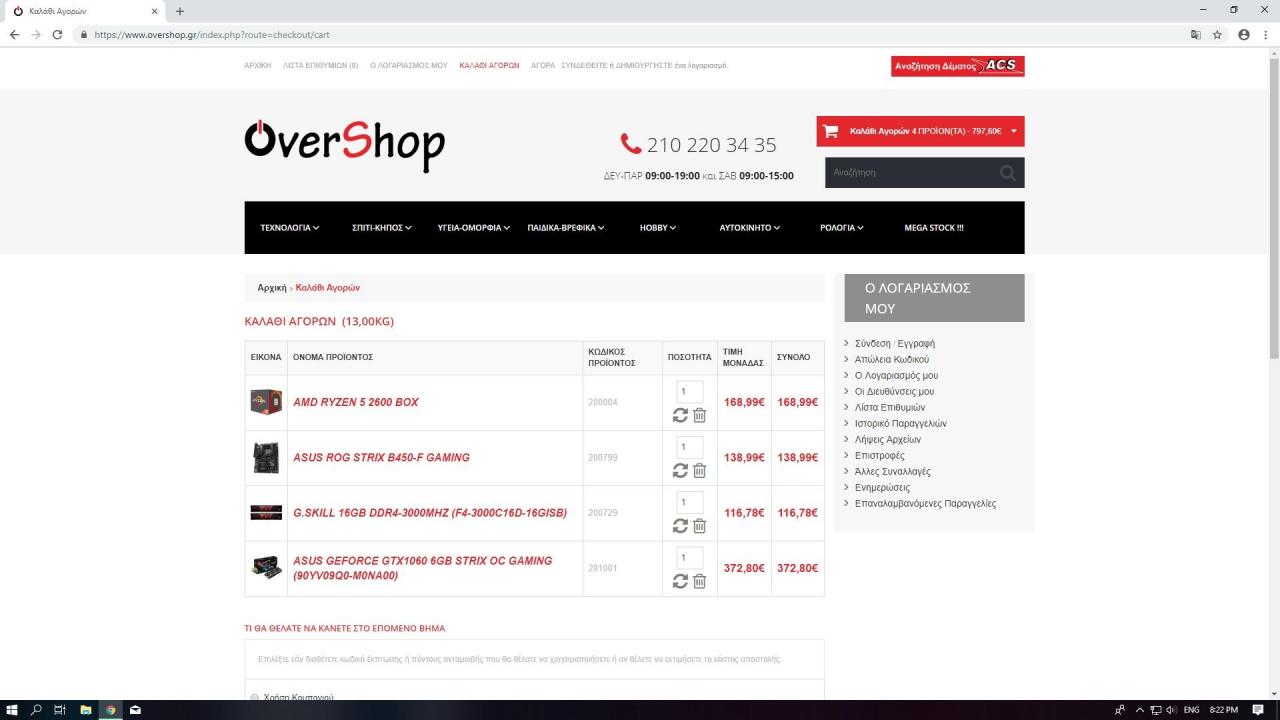
Task: Click 'Αρχική' in the breadcrumb
Action: click(272, 287)
